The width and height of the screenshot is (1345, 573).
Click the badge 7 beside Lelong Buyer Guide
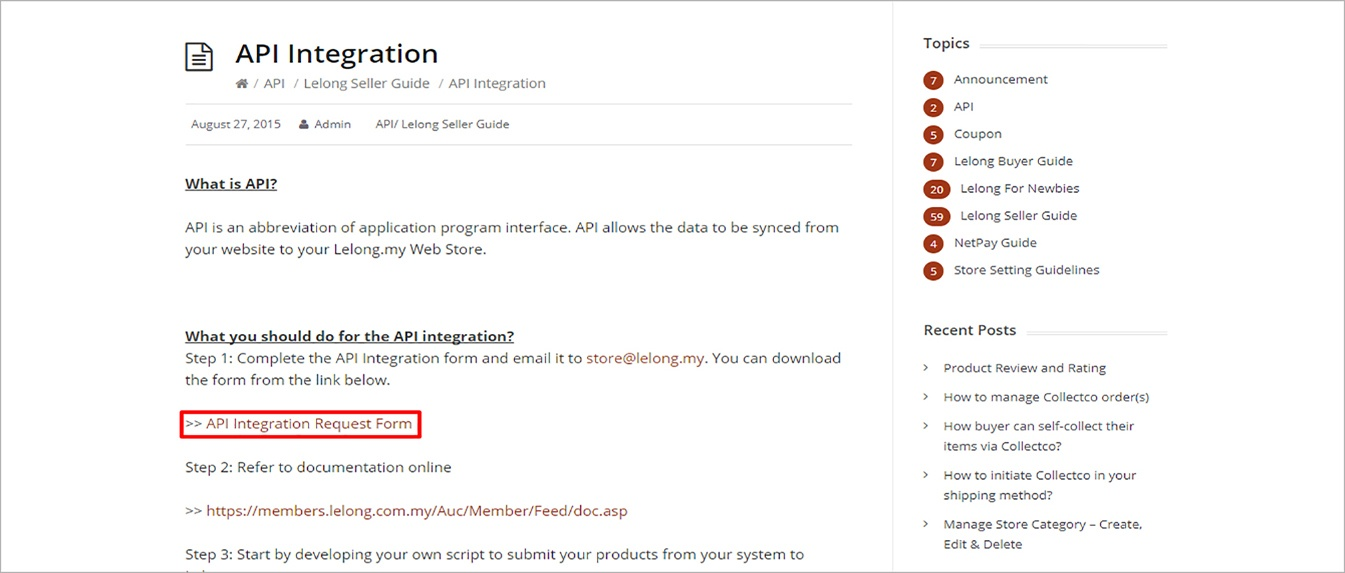coord(933,161)
